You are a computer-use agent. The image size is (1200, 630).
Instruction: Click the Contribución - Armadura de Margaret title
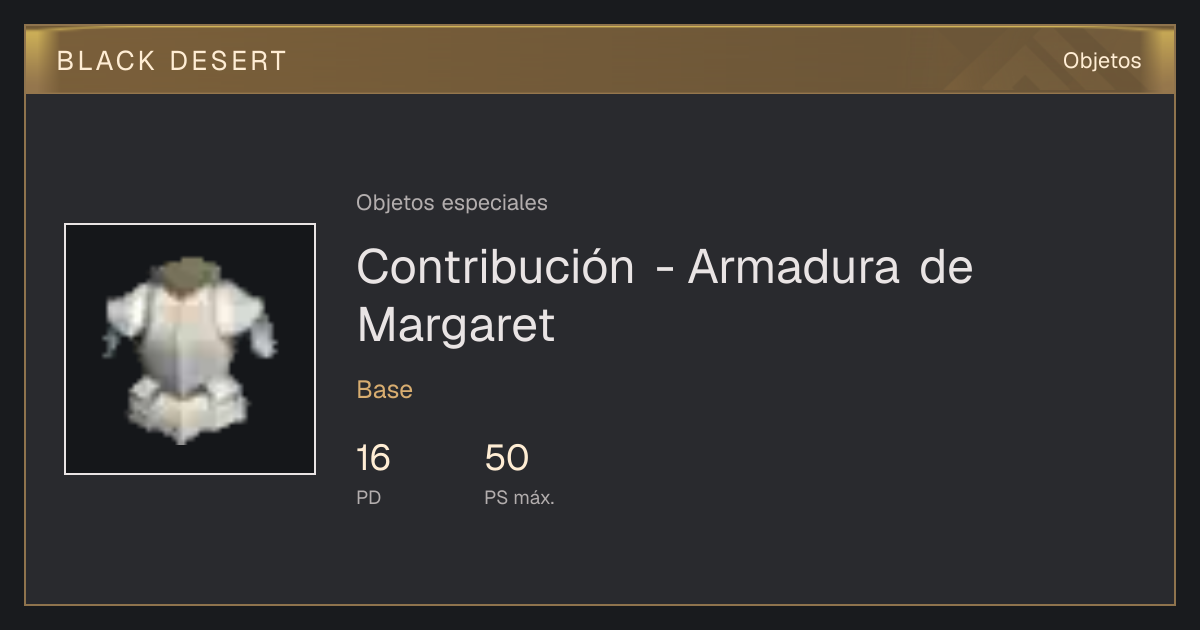pos(665,296)
